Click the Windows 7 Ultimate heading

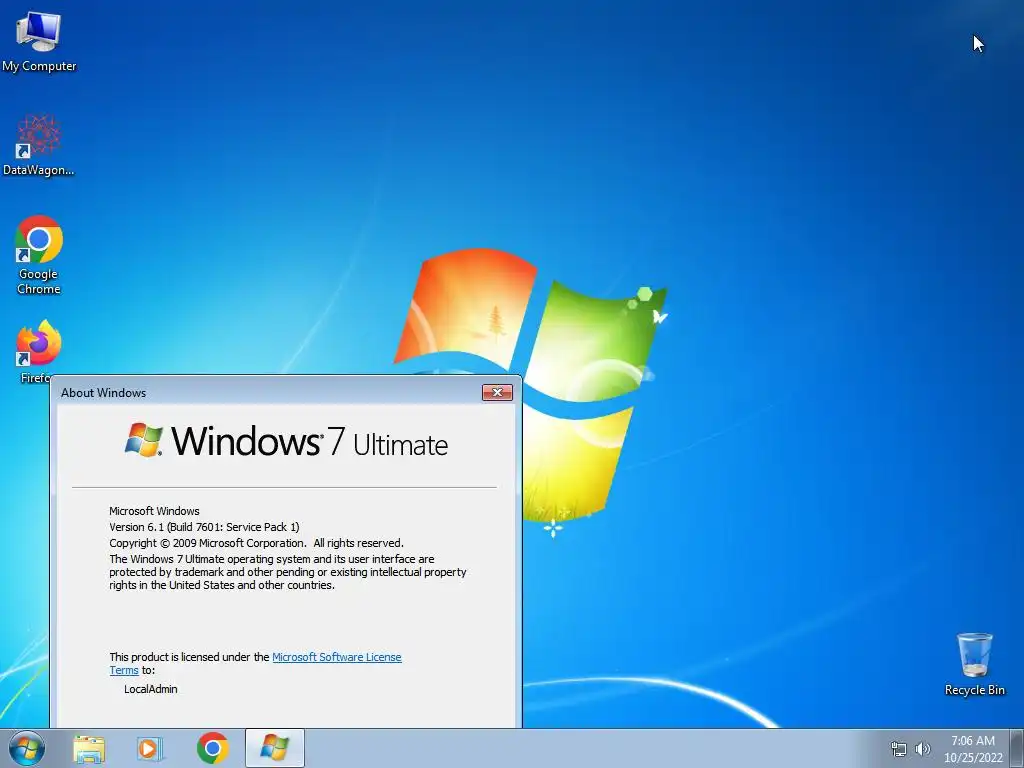(x=286, y=441)
